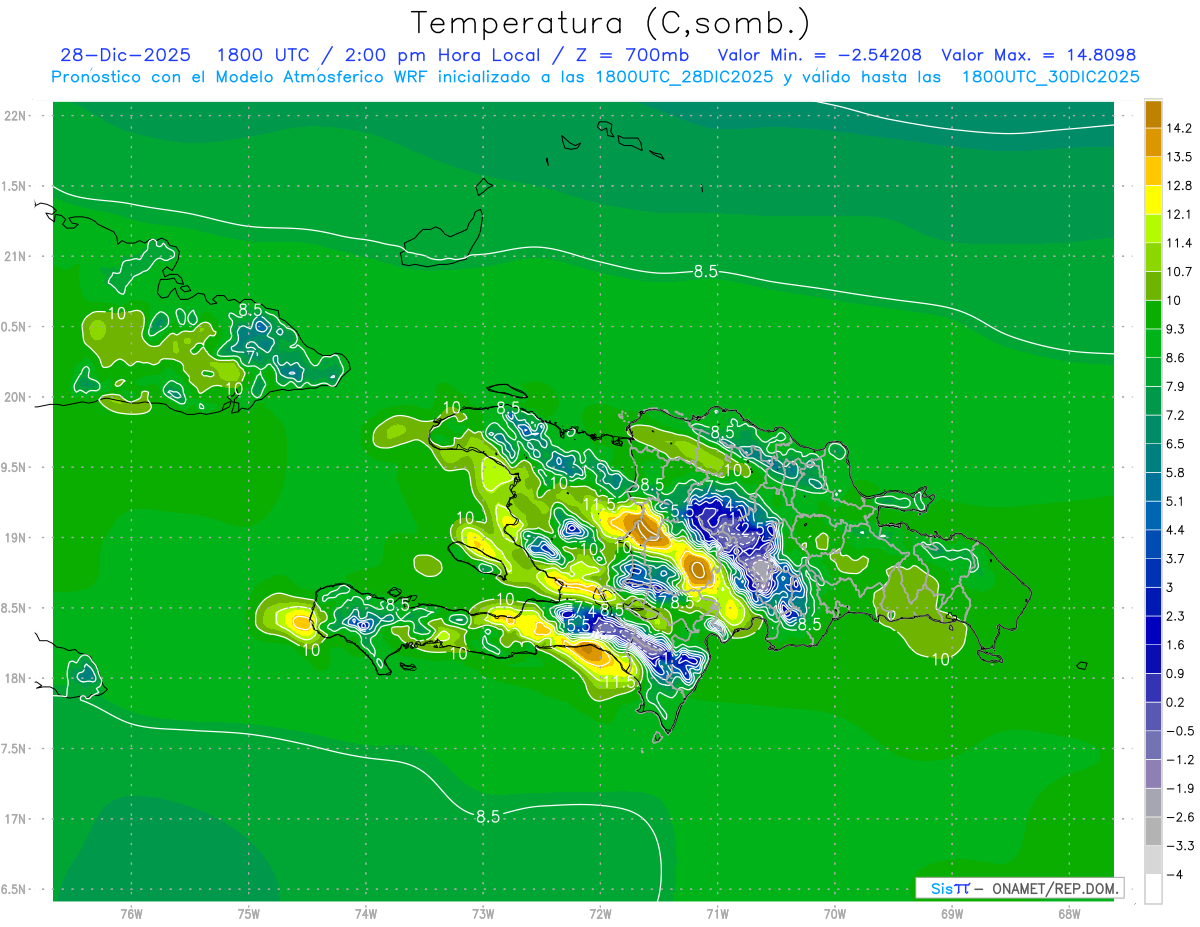This screenshot has width=1200, height=927.
Task: Click the topmost brown-orange colorbar swatch
Action: tap(1153, 113)
